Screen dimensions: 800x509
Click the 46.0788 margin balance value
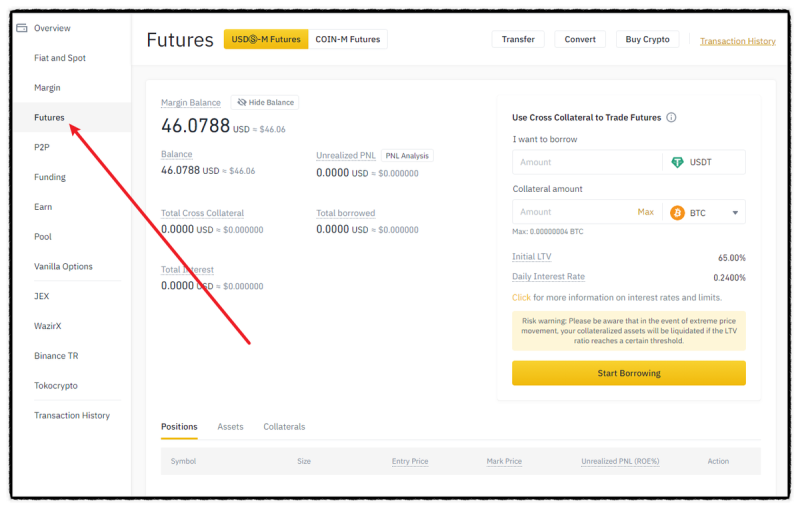(195, 125)
